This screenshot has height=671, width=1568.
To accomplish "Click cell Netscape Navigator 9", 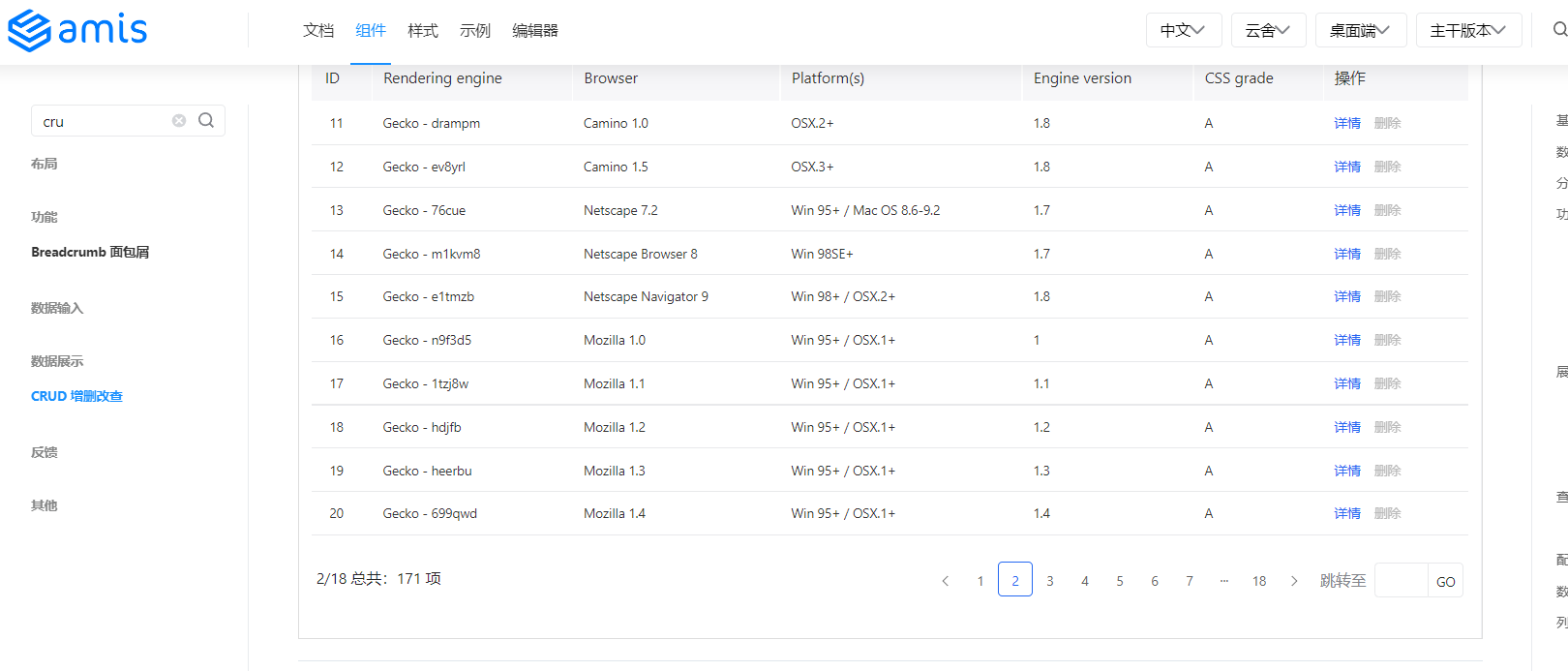I will (646, 296).
